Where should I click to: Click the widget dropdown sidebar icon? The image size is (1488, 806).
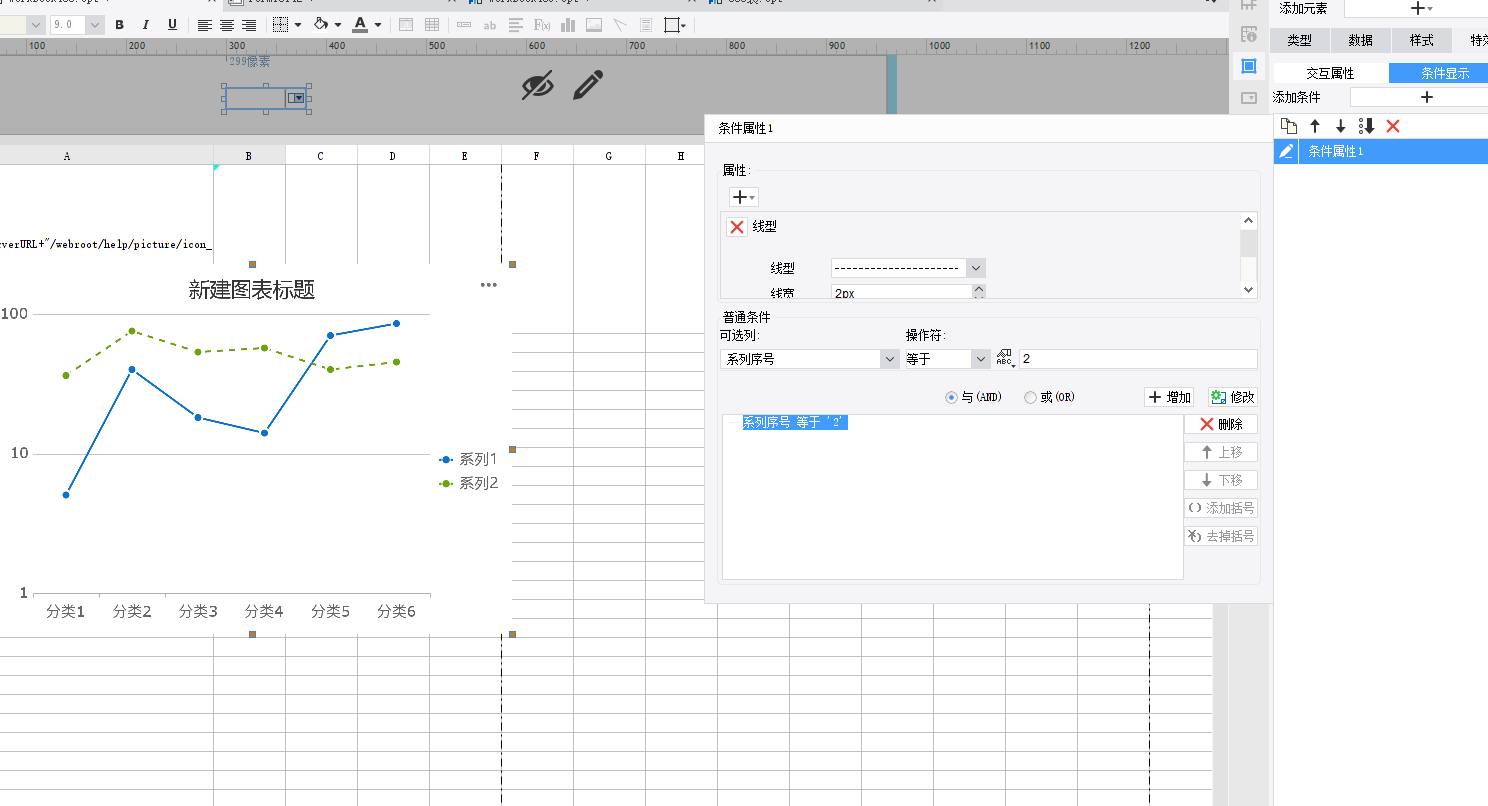point(1248,98)
